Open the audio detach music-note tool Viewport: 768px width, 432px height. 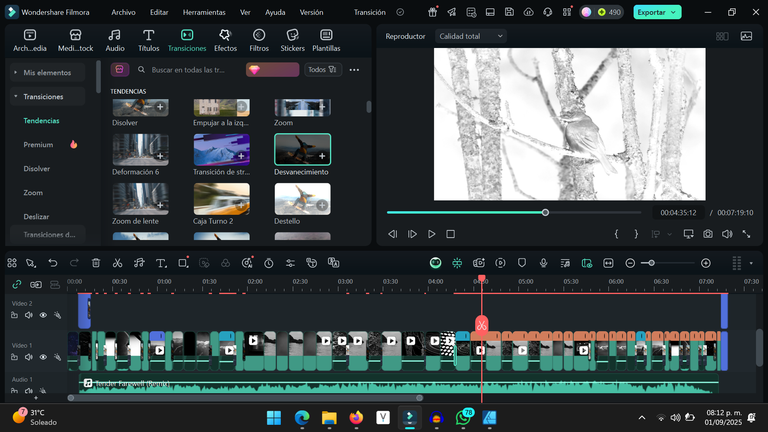(139, 263)
